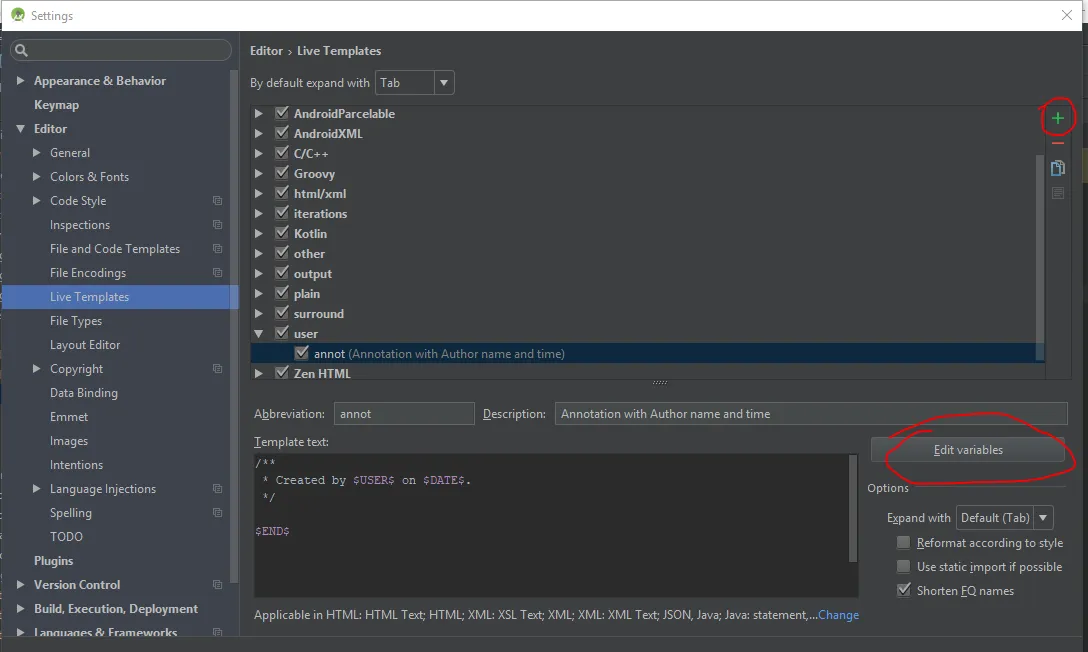This screenshot has height=652, width=1088.
Task: Focus the Description input field
Action: coord(810,413)
